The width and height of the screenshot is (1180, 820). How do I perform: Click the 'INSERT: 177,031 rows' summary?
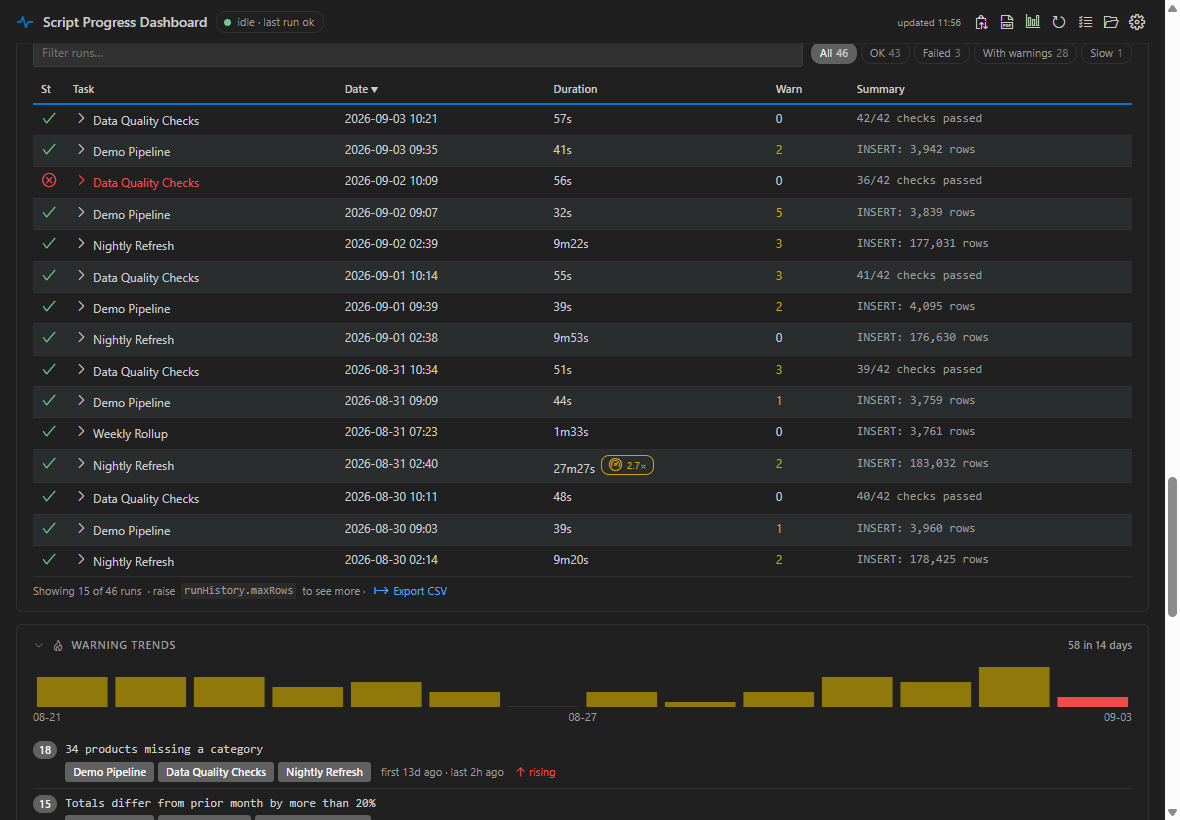click(923, 244)
